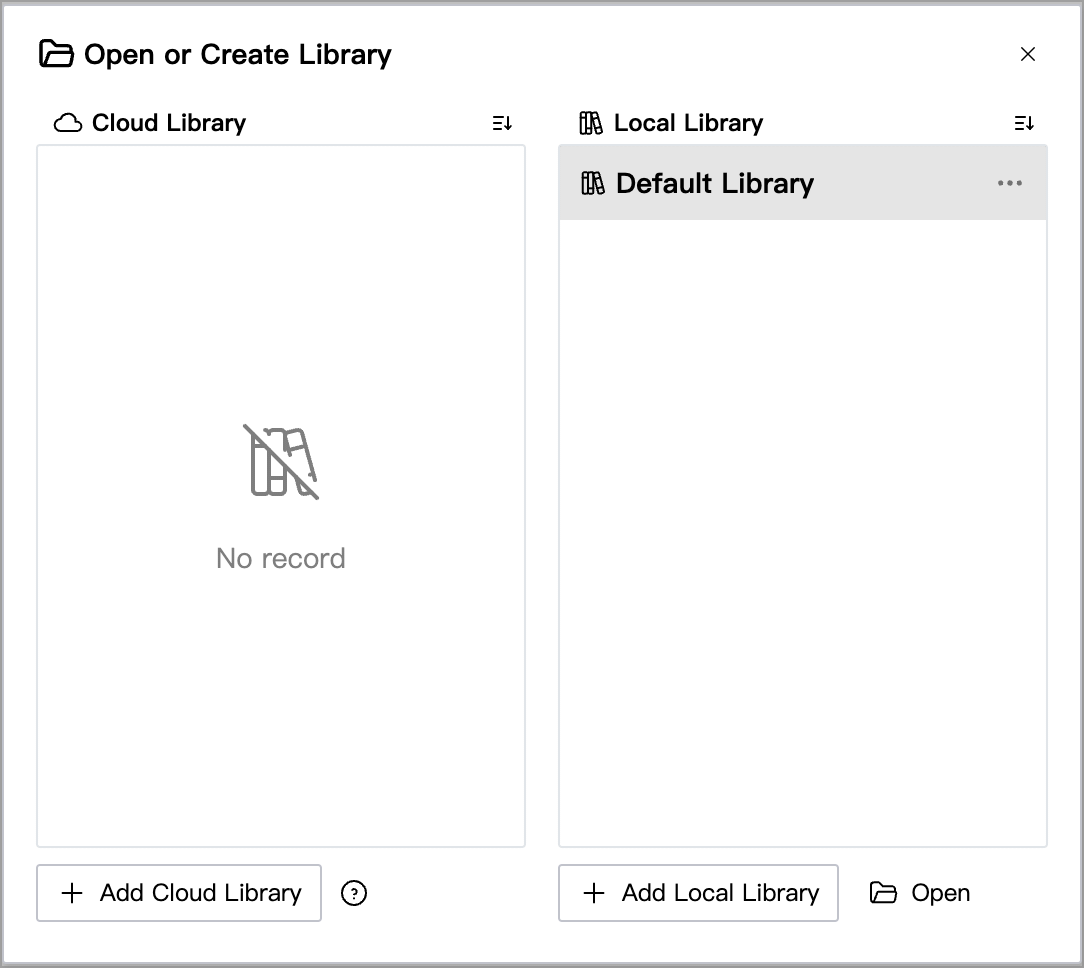Click the folder icon beside the Open label
This screenshot has height=968, width=1084.
pyautogui.click(x=883, y=893)
